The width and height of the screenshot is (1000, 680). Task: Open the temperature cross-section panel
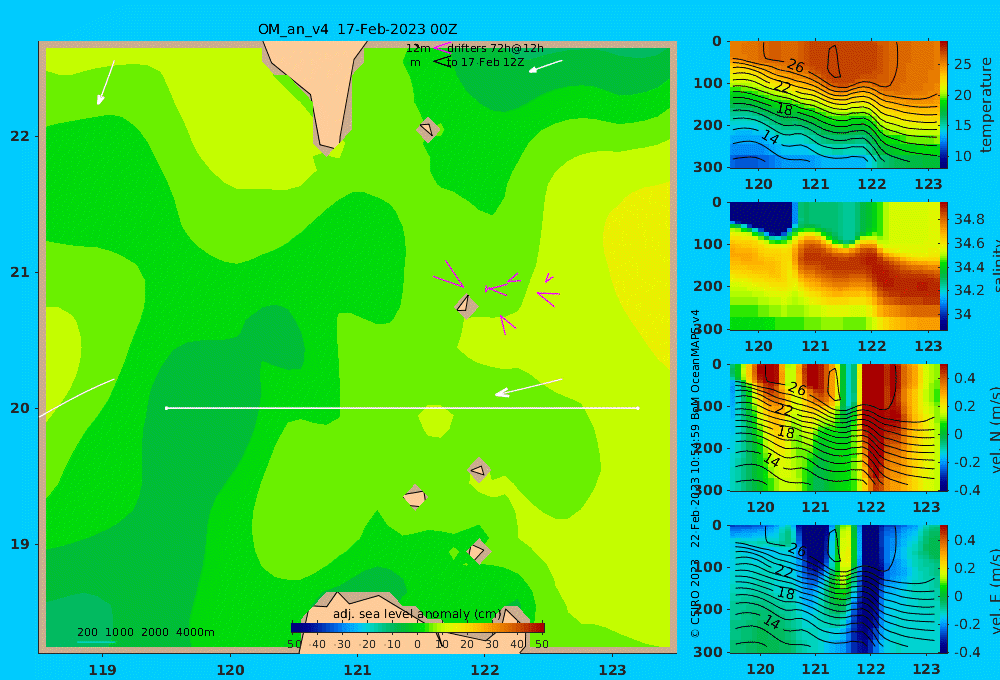[x=834, y=105]
